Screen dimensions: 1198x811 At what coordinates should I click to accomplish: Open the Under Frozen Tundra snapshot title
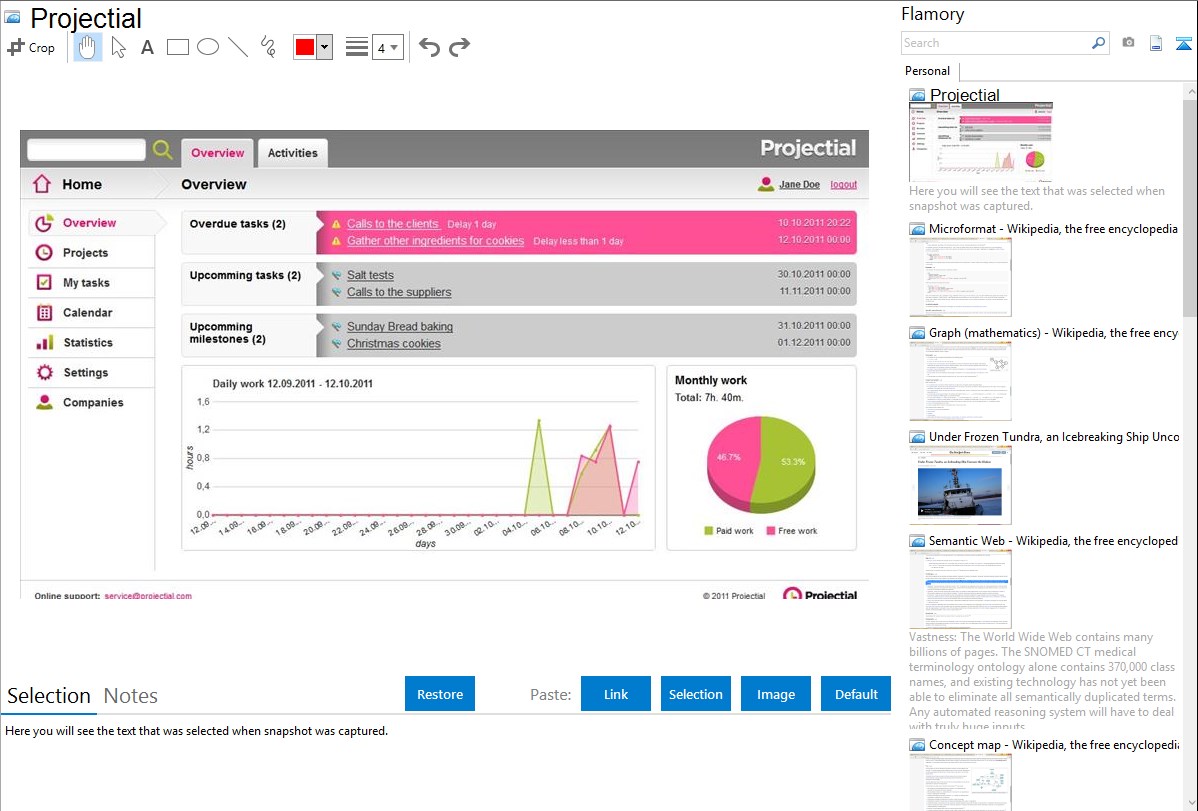(x=1054, y=436)
